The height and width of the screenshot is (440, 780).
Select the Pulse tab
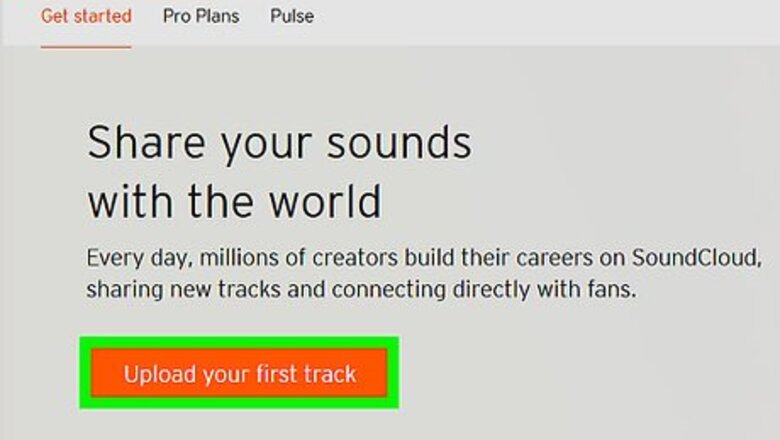291,17
